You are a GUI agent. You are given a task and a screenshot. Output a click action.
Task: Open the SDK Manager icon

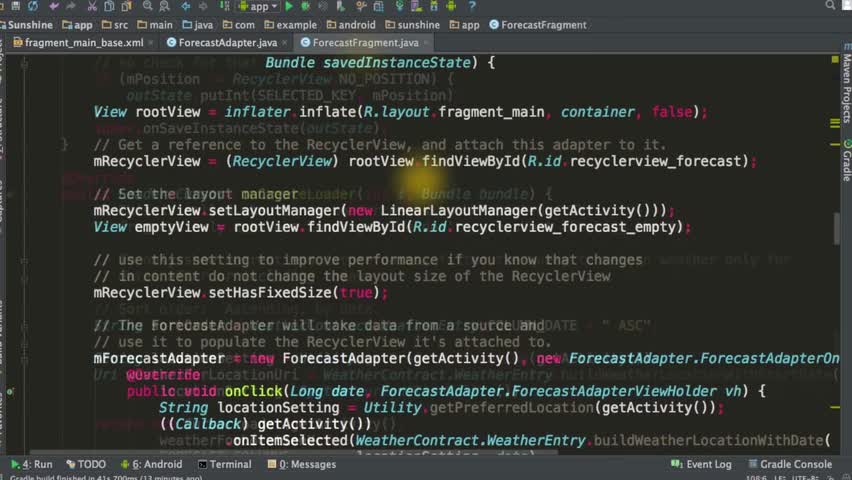click(x=434, y=6)
